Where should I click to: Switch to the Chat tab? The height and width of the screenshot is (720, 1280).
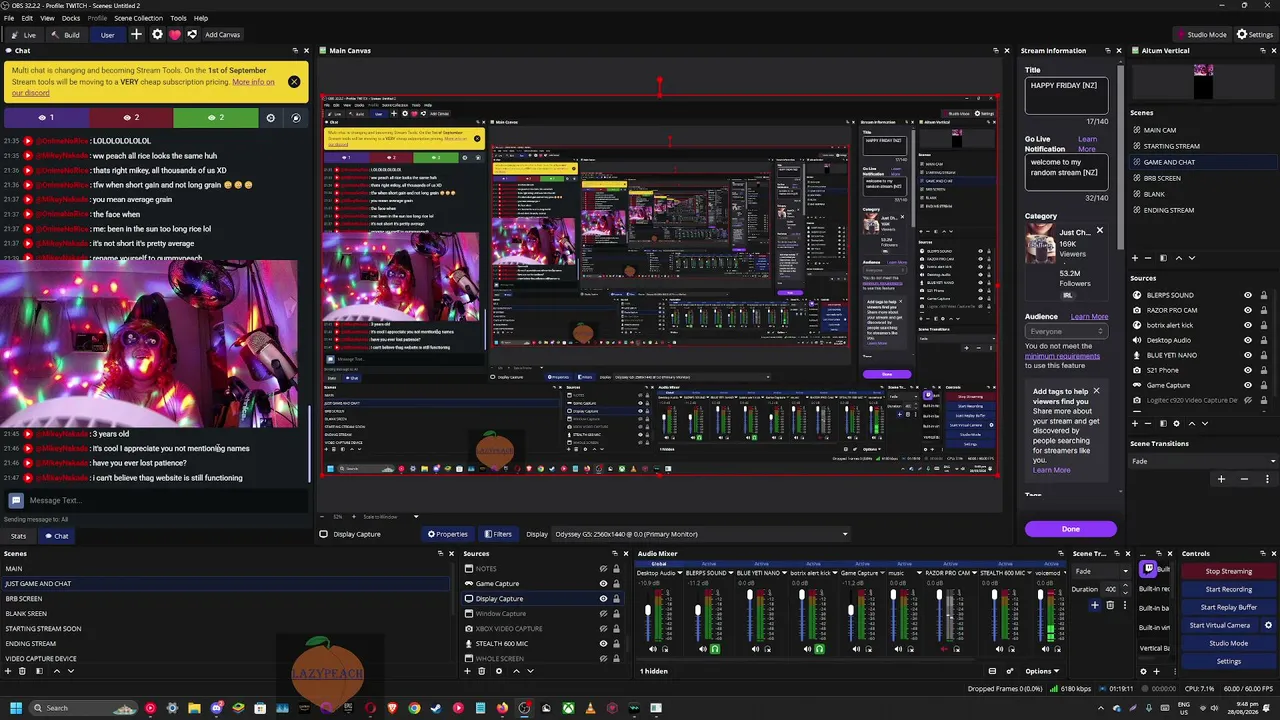56,536
